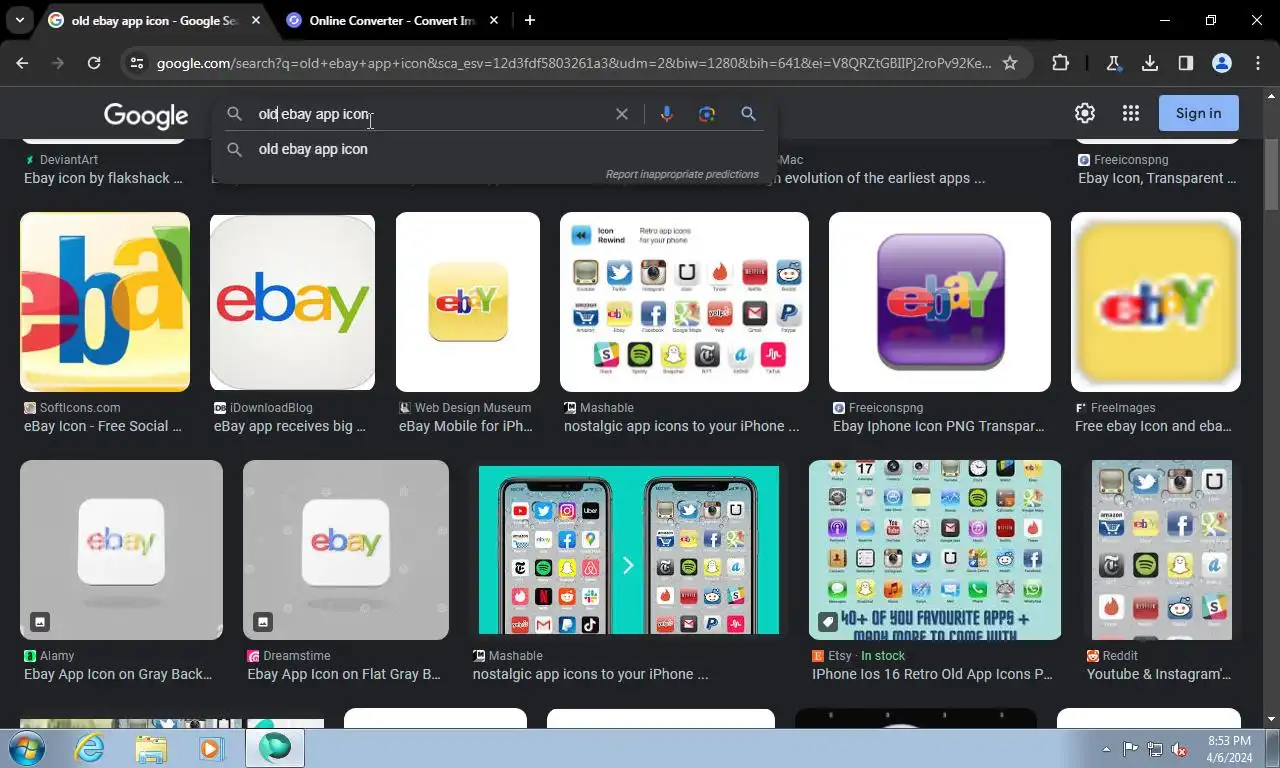
Task: Open Etsy retro app icons thumbnail
Action: 935,549
